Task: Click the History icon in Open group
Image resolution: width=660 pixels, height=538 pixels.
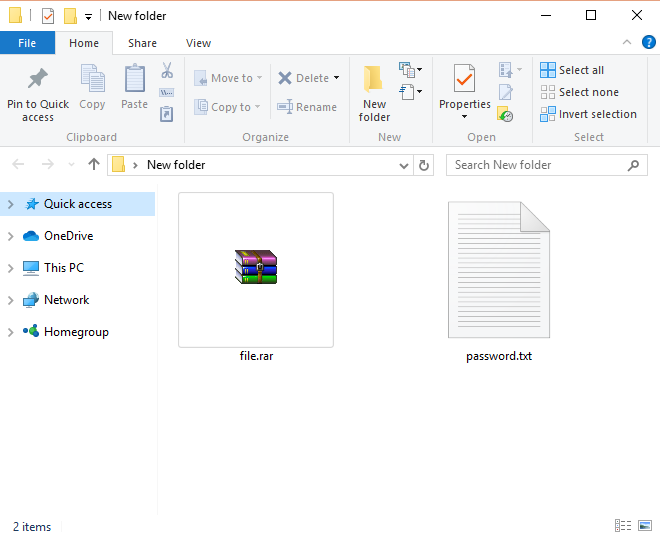Action: pyautogui.click(x=505, y=114)
